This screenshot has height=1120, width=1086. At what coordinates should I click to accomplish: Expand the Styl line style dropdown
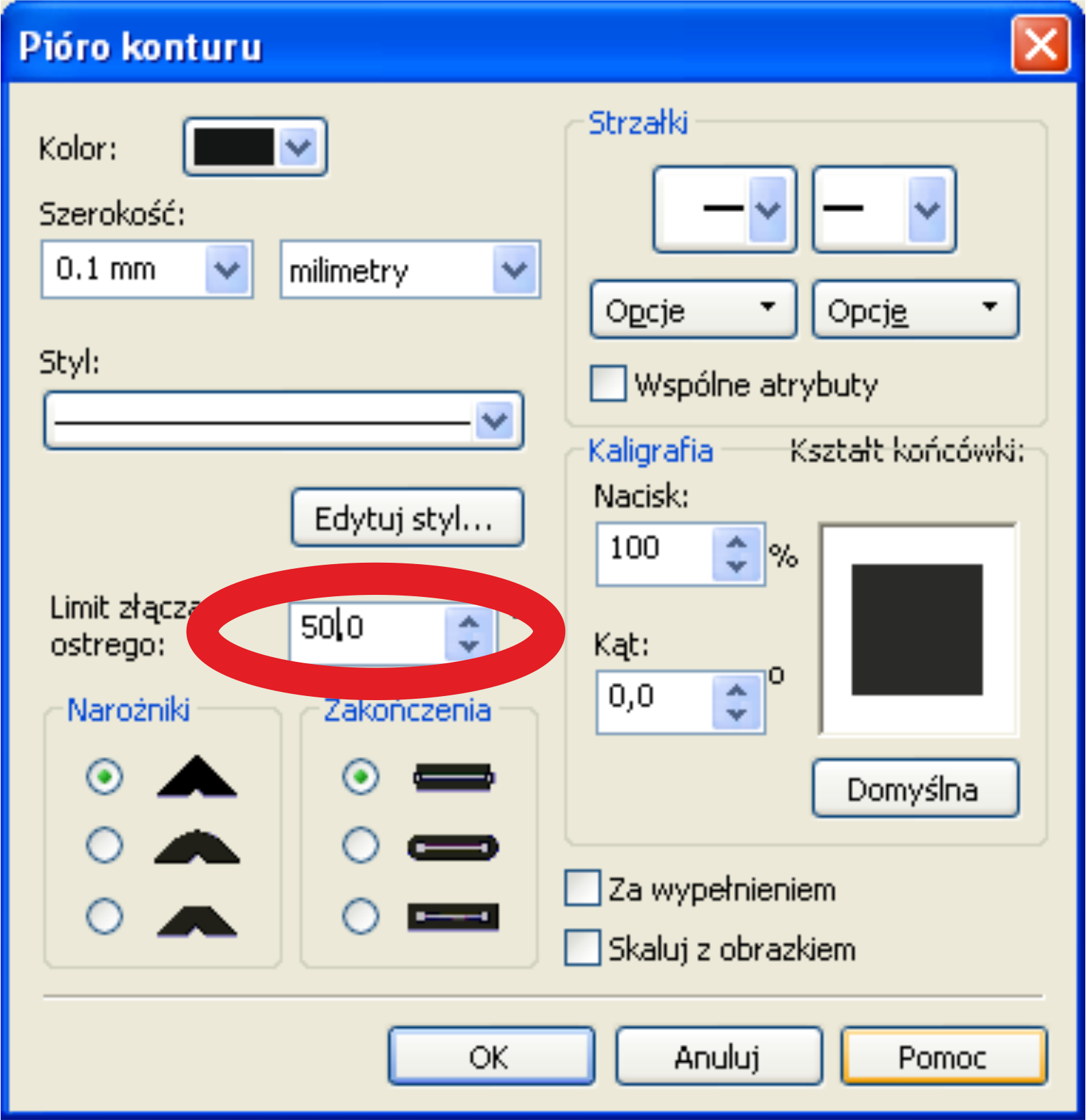(494, 421)
